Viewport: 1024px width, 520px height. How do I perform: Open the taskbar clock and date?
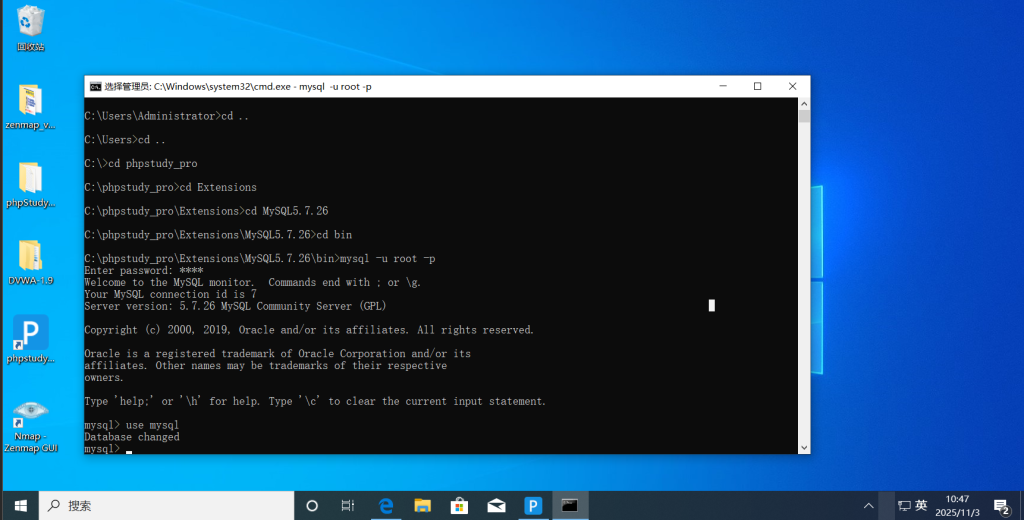pos(957,505)
